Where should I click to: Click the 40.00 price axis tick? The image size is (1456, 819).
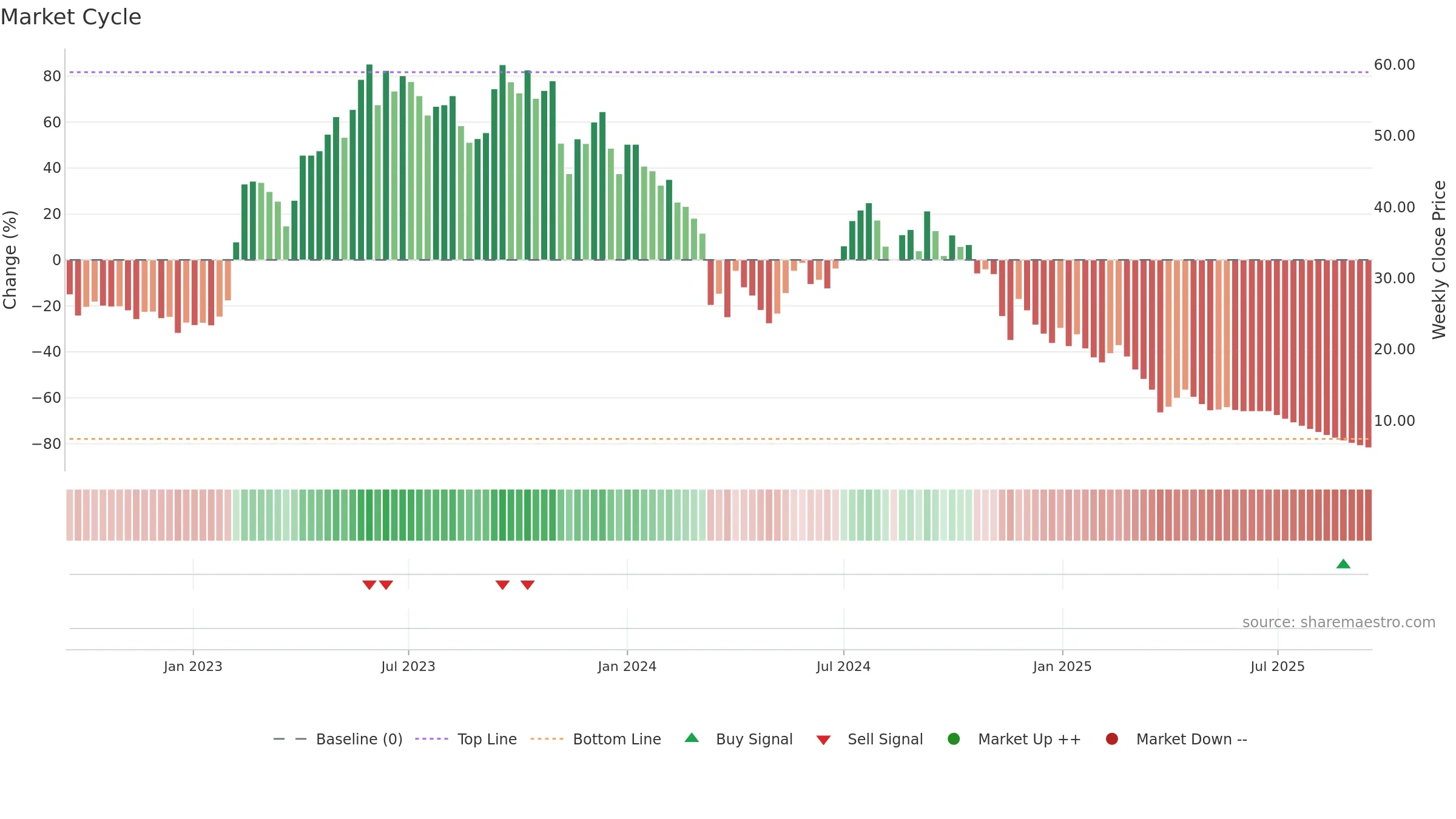coord(1394,207)
